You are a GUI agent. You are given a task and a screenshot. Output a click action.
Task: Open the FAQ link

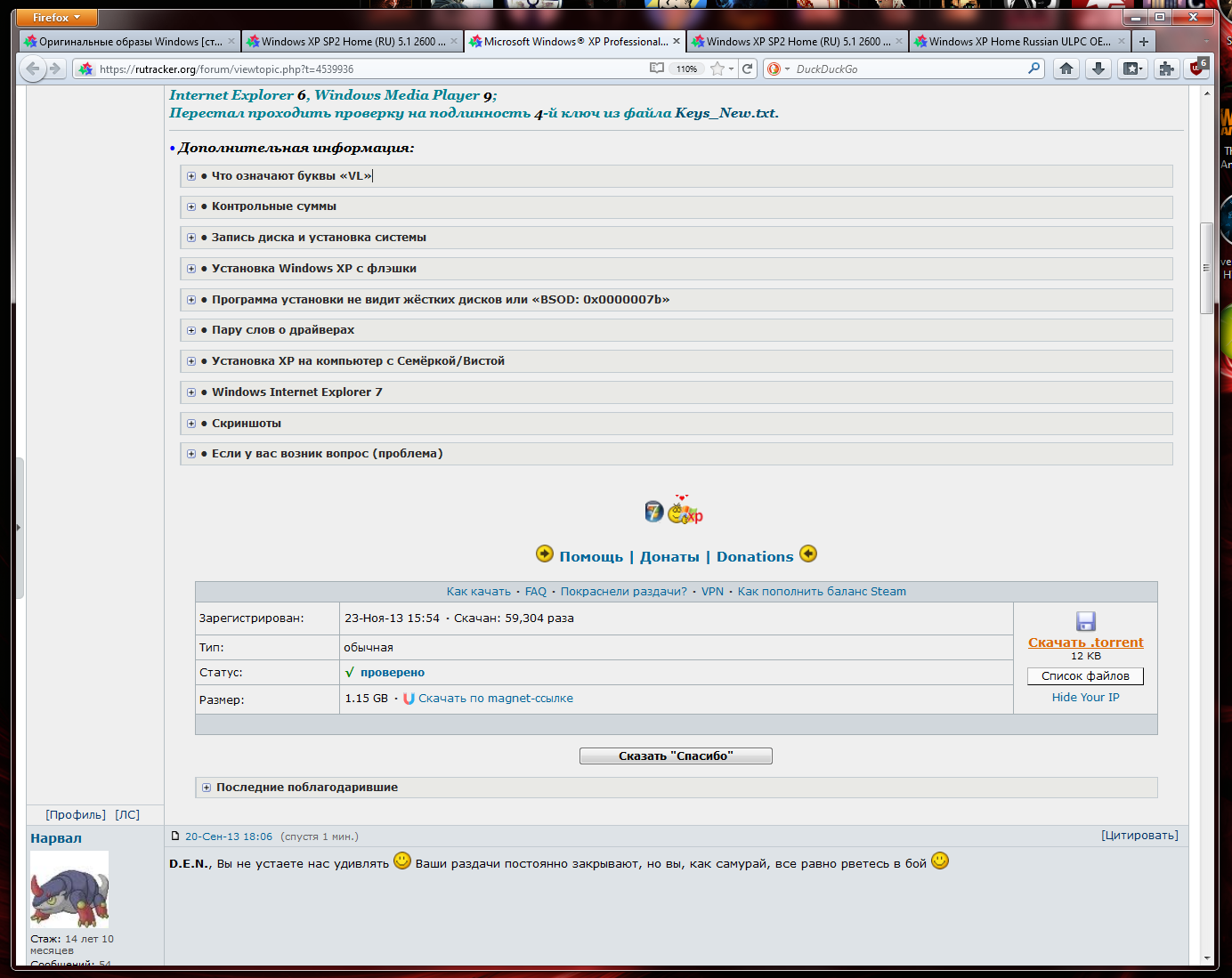pyautogui.click(x=536, y=592)
